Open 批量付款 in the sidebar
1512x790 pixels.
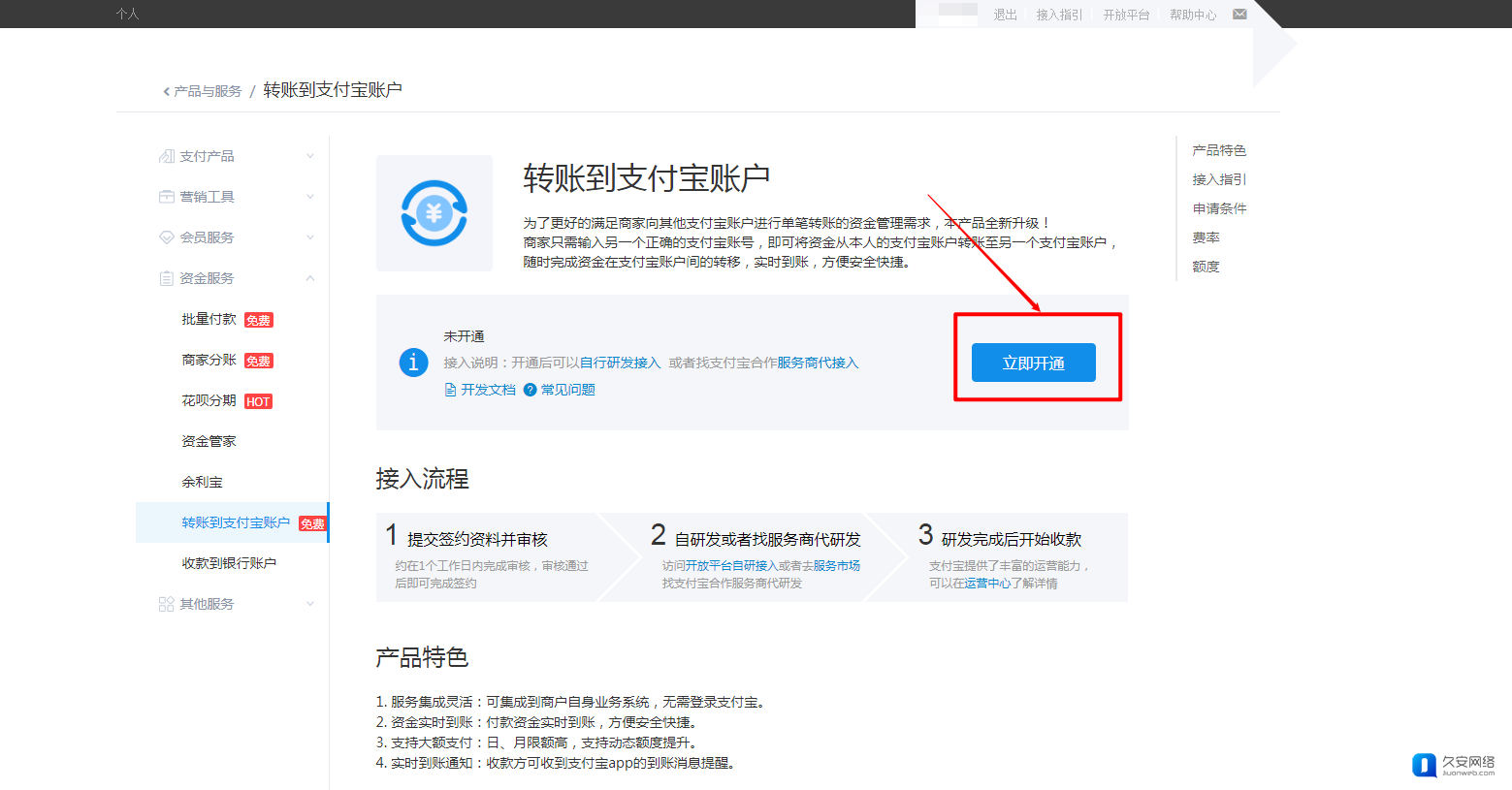click(x=209, y=319)
